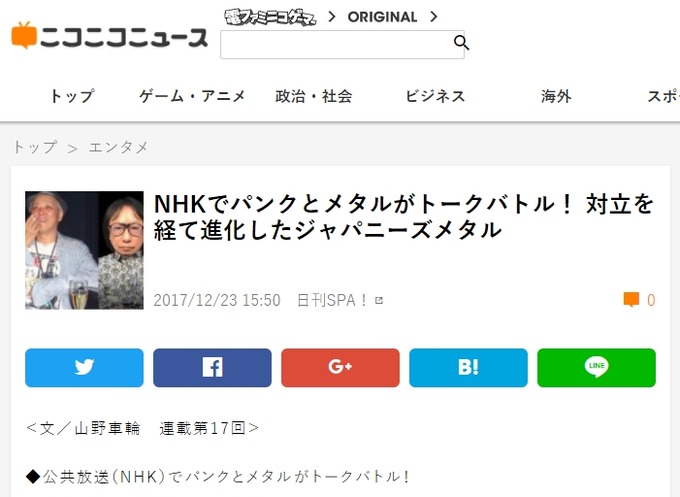This screenshot has height=497, width=680.
Task: Open the ORIGINAL link
Action: [382, 17]
